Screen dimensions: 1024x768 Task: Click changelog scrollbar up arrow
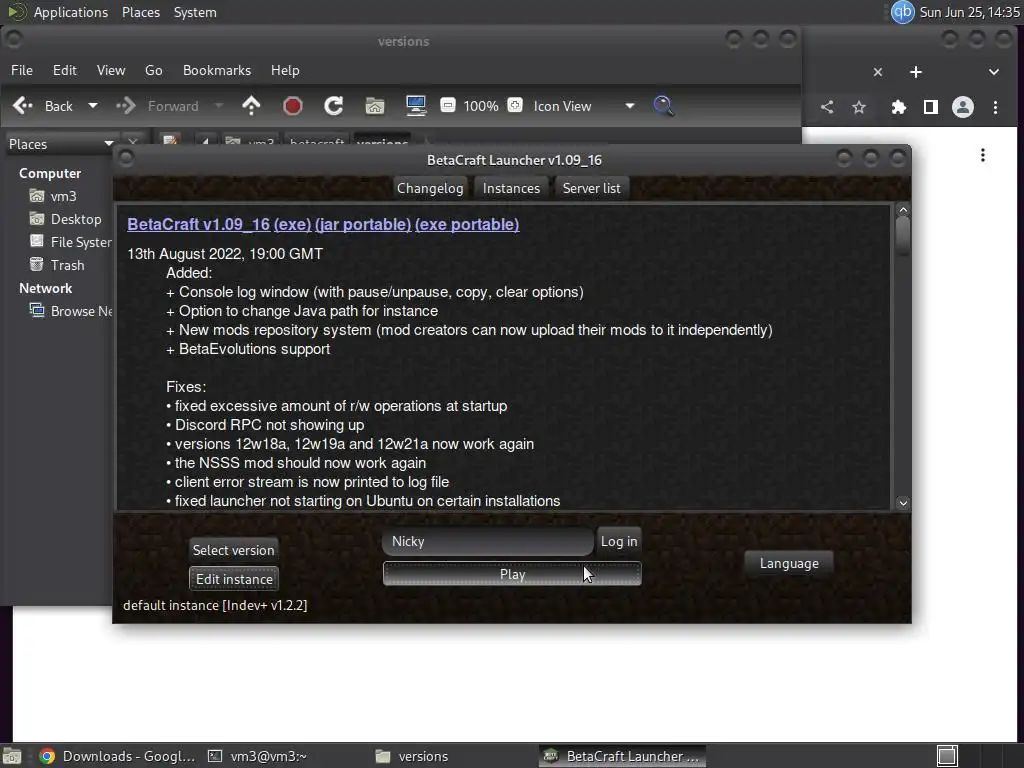(x=903, y=210)
